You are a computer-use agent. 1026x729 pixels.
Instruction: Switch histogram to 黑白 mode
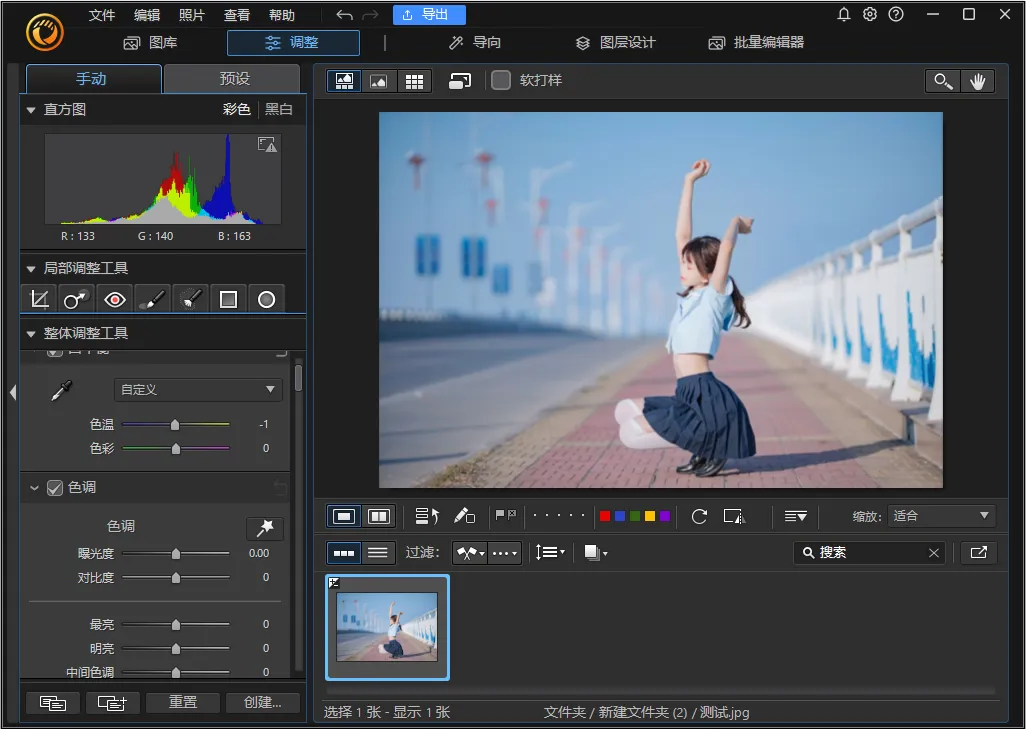pyautogui.click(x=279, y=109)
